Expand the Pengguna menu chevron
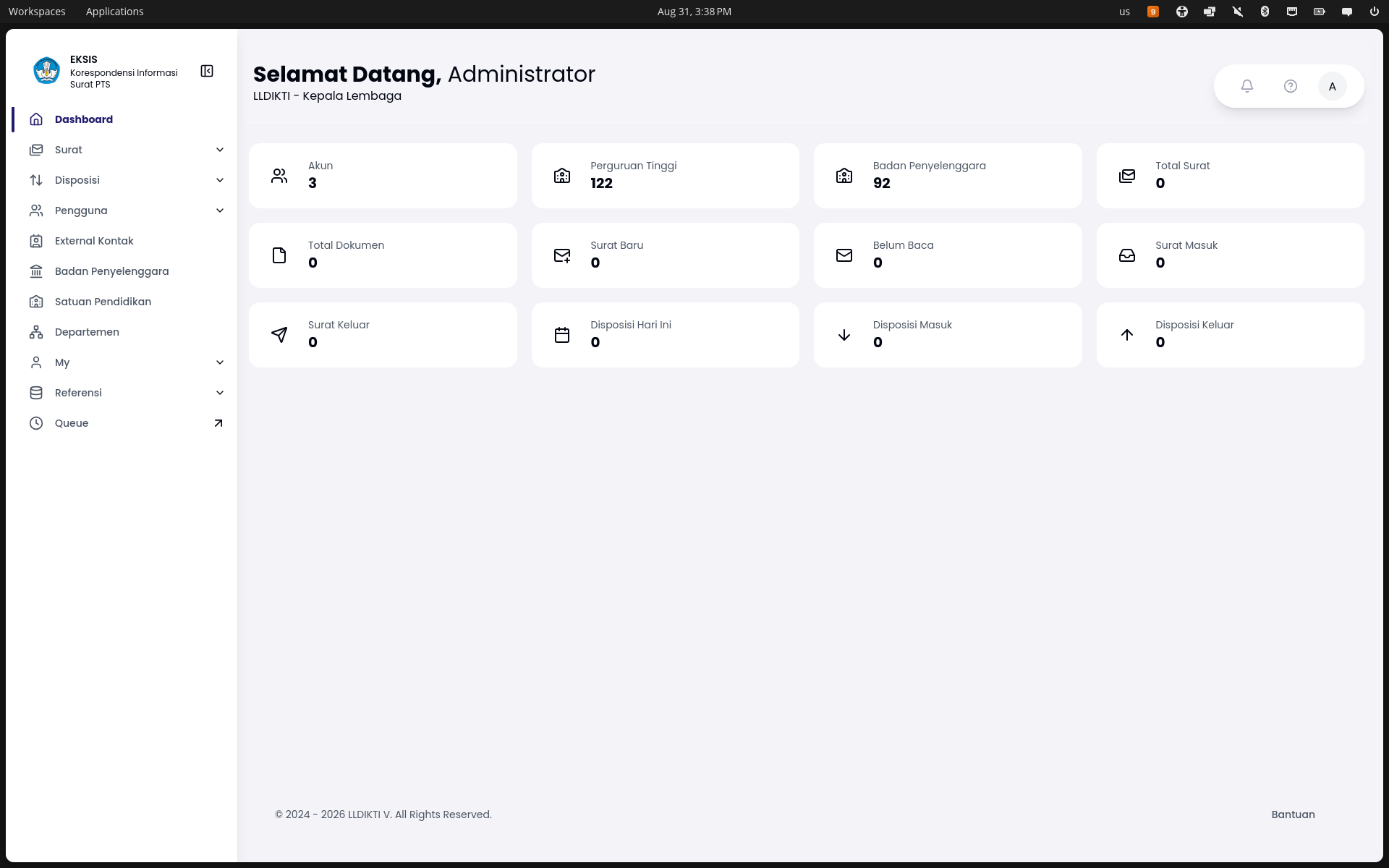This screenshot has width=1389, height=868. [x=220, y=210]
